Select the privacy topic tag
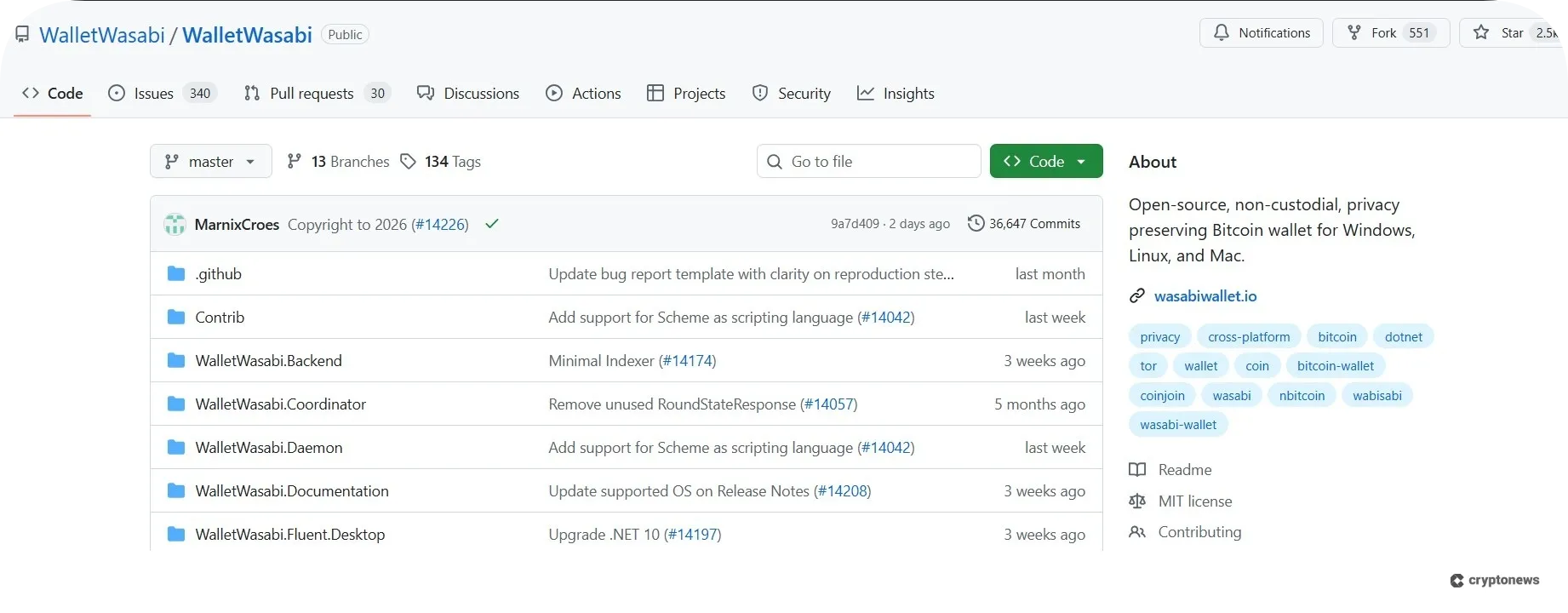 1160,336
